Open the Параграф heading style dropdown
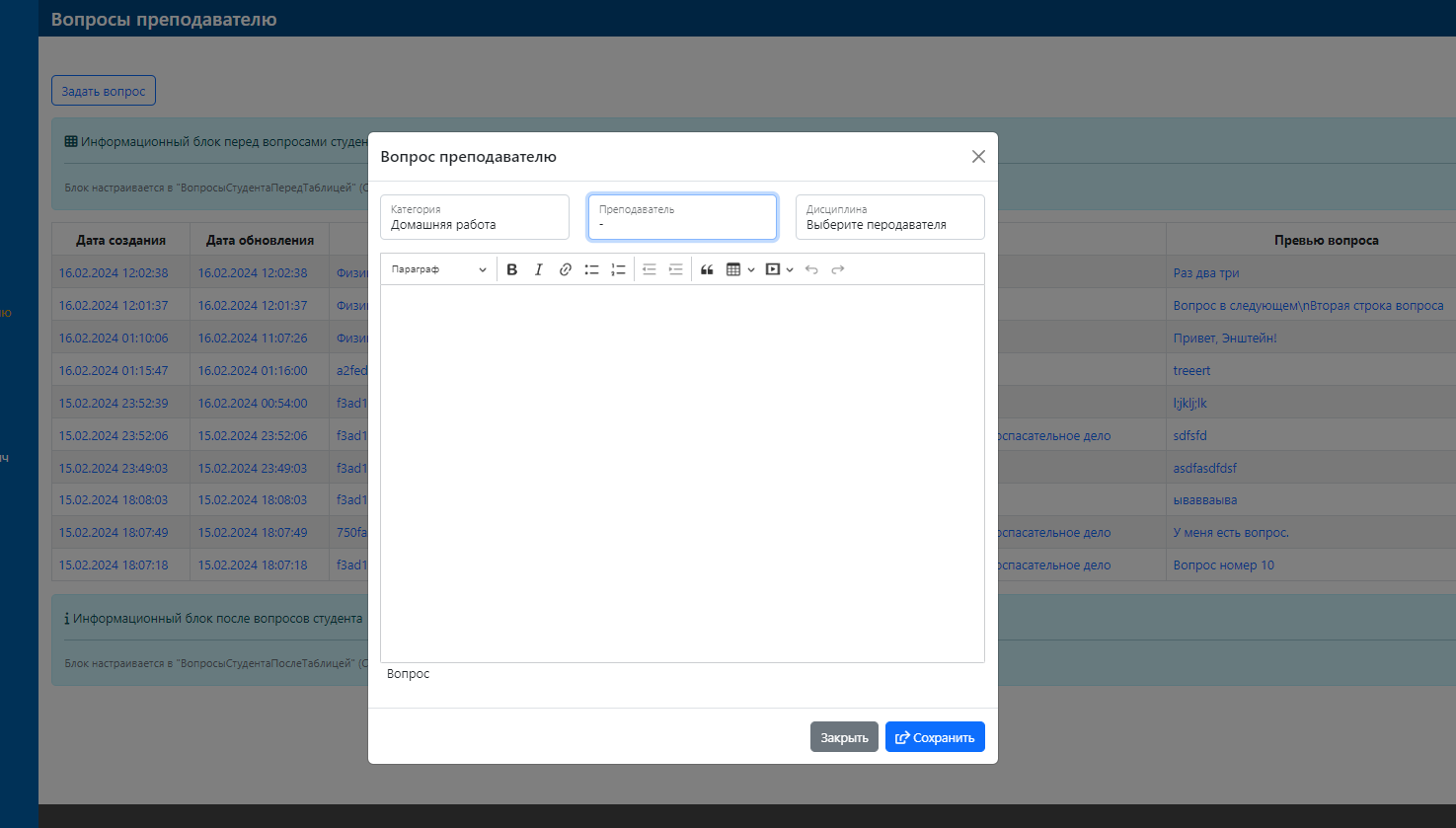 [438, 269]
